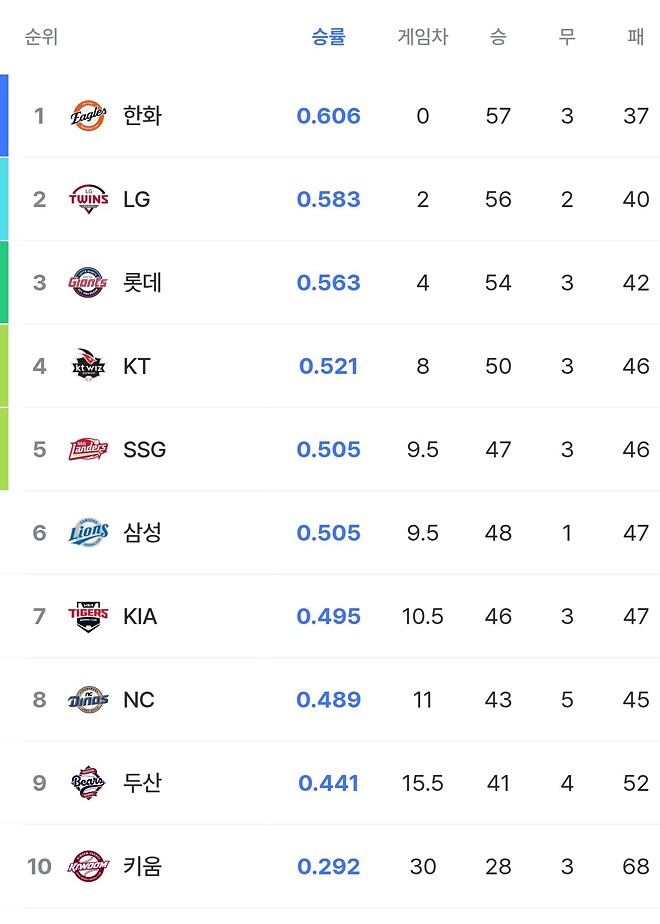The width and height of the screenshot is (660, 924).
Task: Open the Lotte Giants logo
Action: [90, 282]
